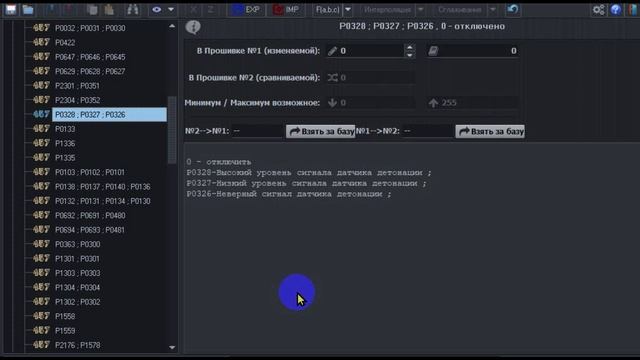The image size is (640, 360).
Task: Select tree item P0328 ; P0327 ; P0326
Action: (109, 115)
